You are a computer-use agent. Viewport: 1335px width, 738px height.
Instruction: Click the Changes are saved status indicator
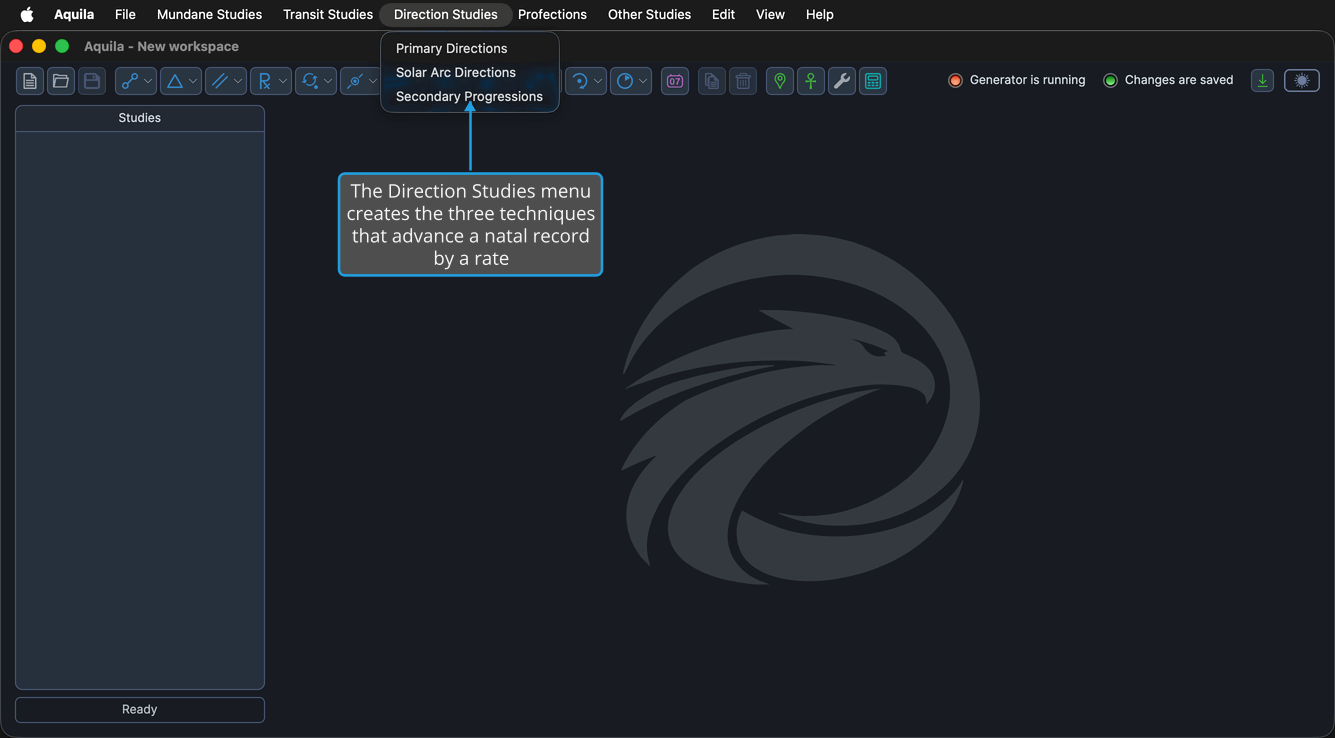point(1168,80)
